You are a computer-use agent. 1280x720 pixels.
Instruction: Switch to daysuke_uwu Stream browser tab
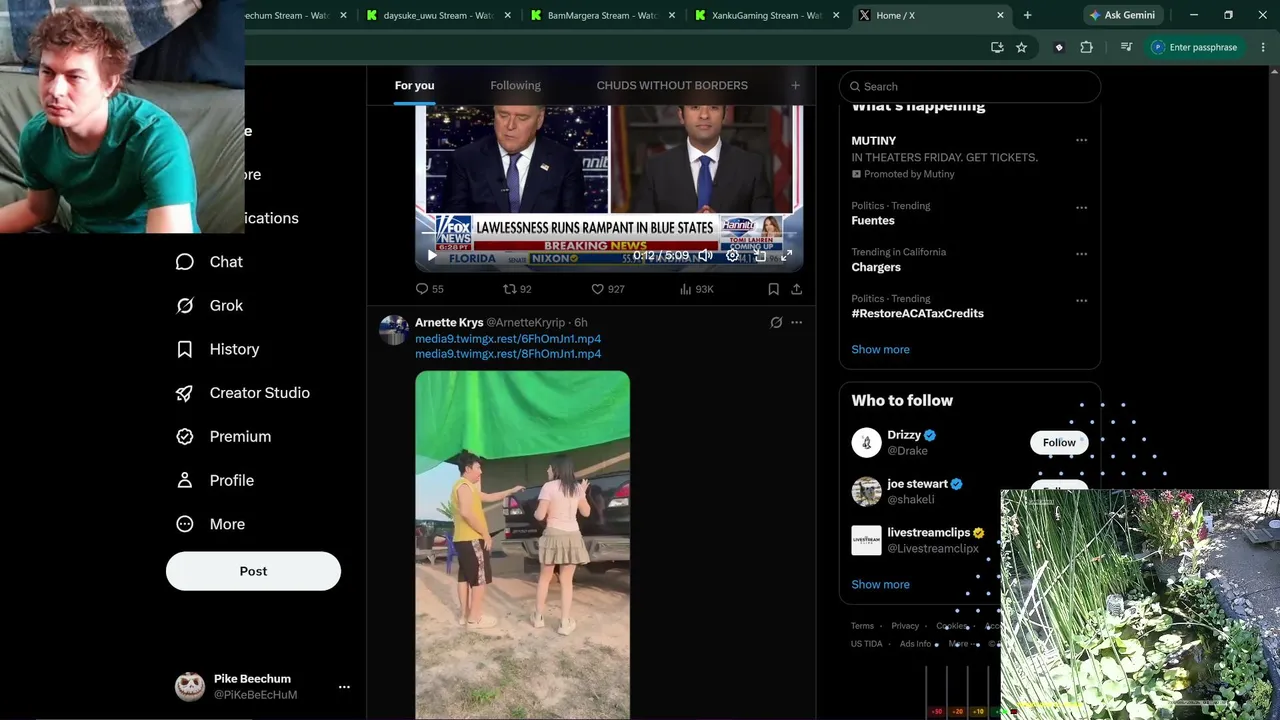pyautogui.click(x=438, y=15)
